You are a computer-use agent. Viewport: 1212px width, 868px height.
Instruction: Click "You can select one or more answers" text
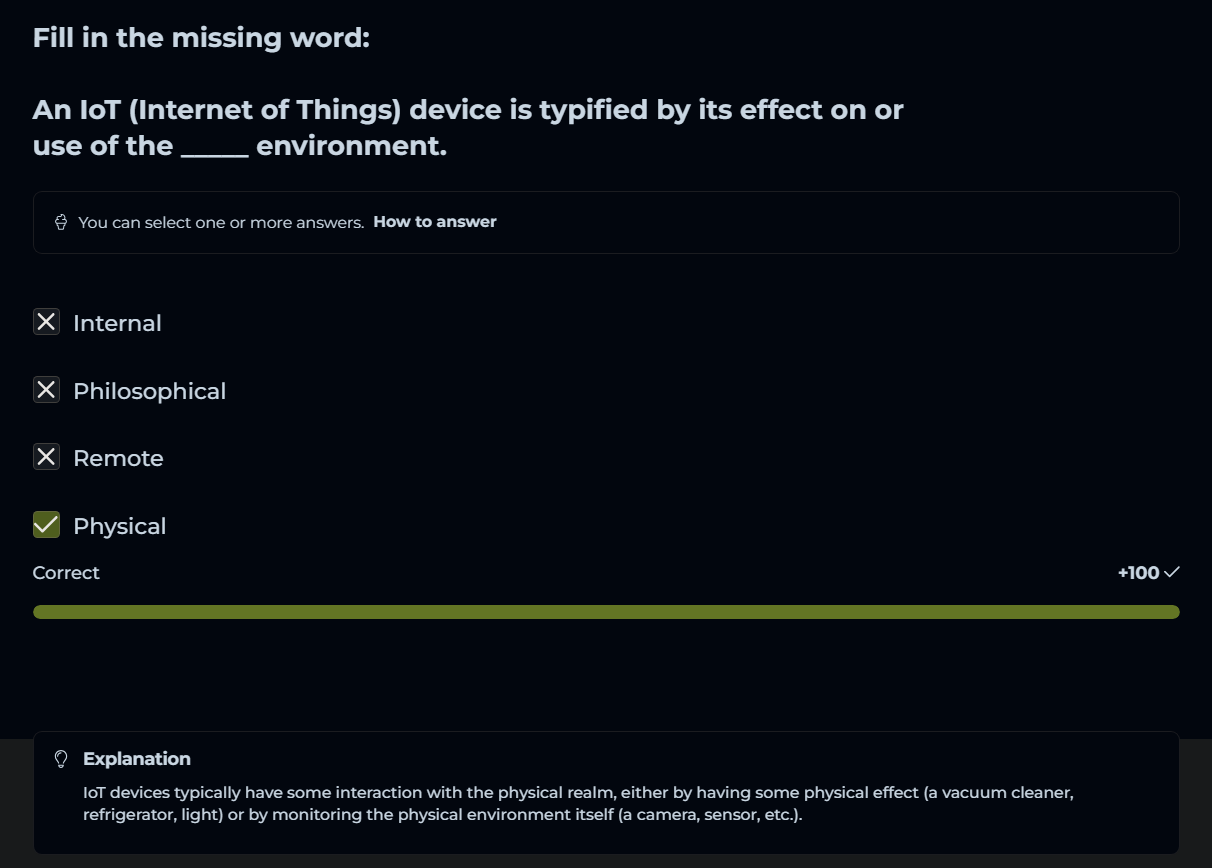(220, 222)
